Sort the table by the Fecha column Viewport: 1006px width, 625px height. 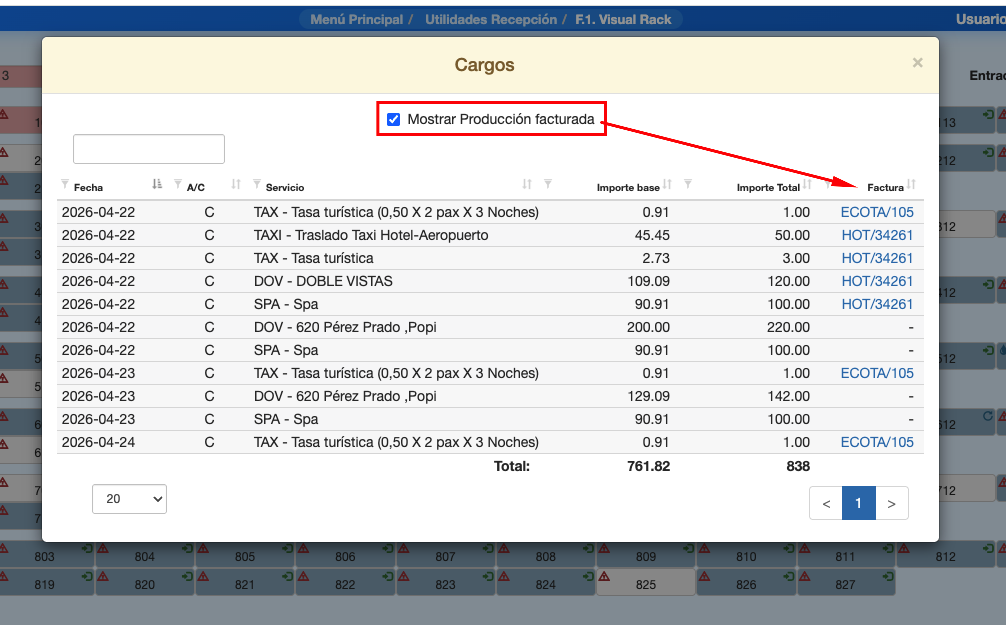tap(156, 185)
